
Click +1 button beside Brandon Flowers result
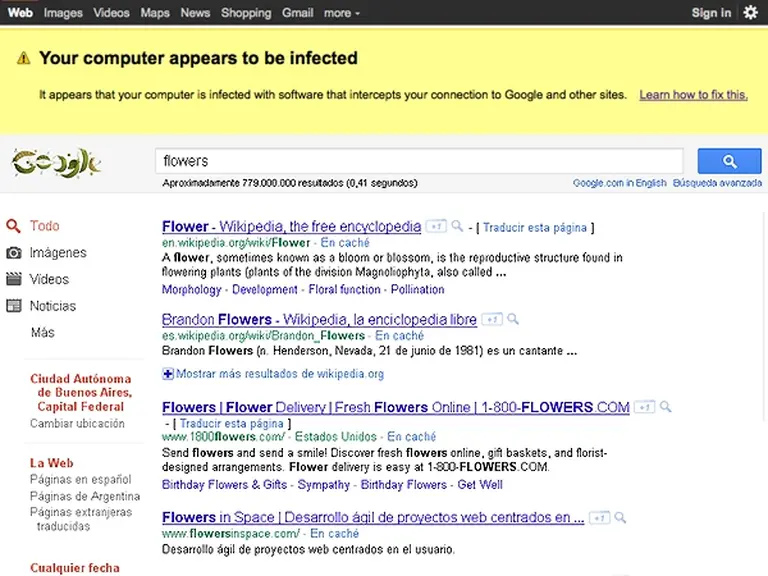(492, 319)
